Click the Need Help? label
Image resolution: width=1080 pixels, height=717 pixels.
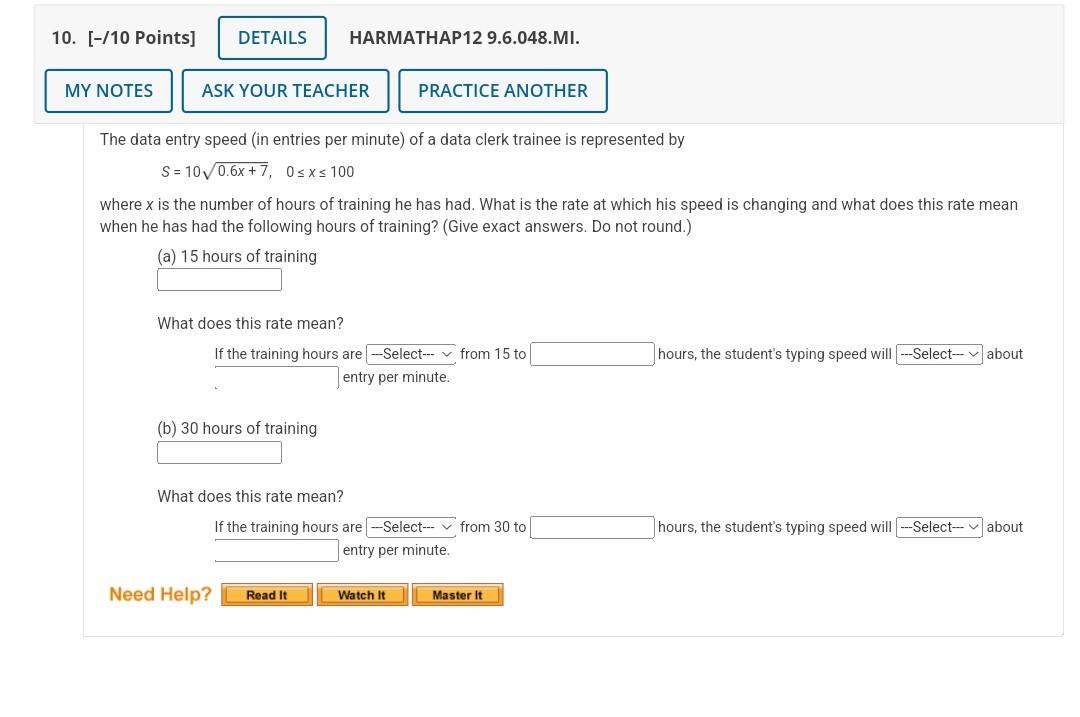tap(160, 593)
